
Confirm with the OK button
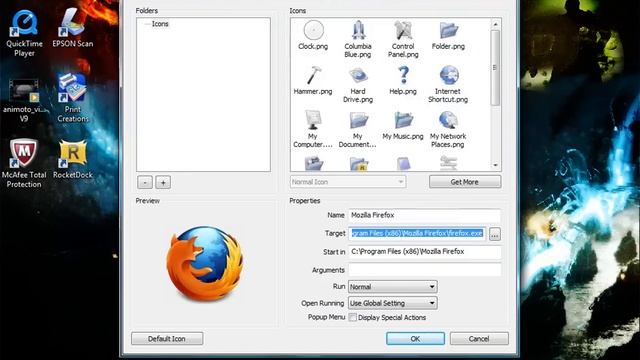[415, 339]
